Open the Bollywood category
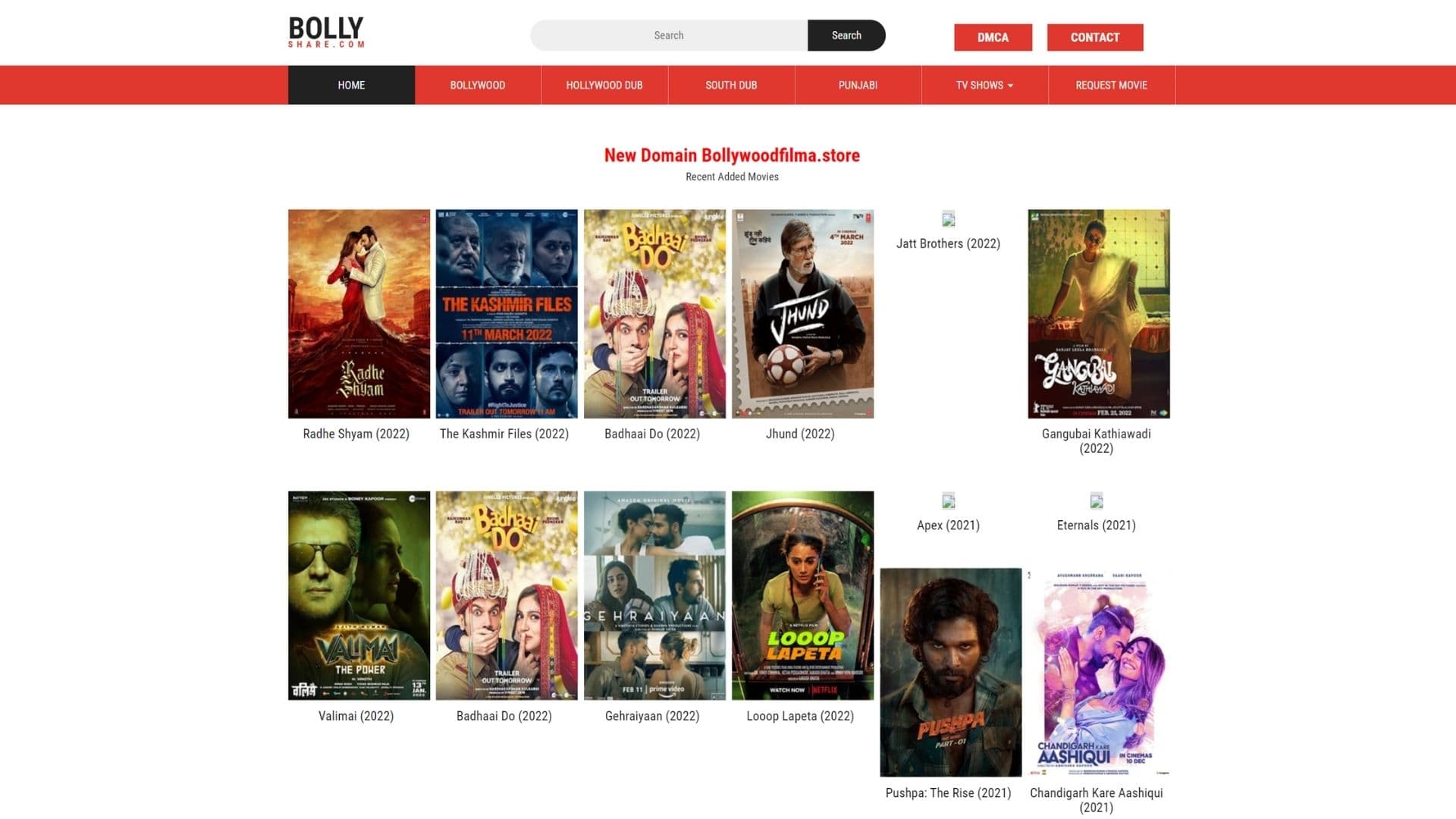 click(x=478, y=85)
